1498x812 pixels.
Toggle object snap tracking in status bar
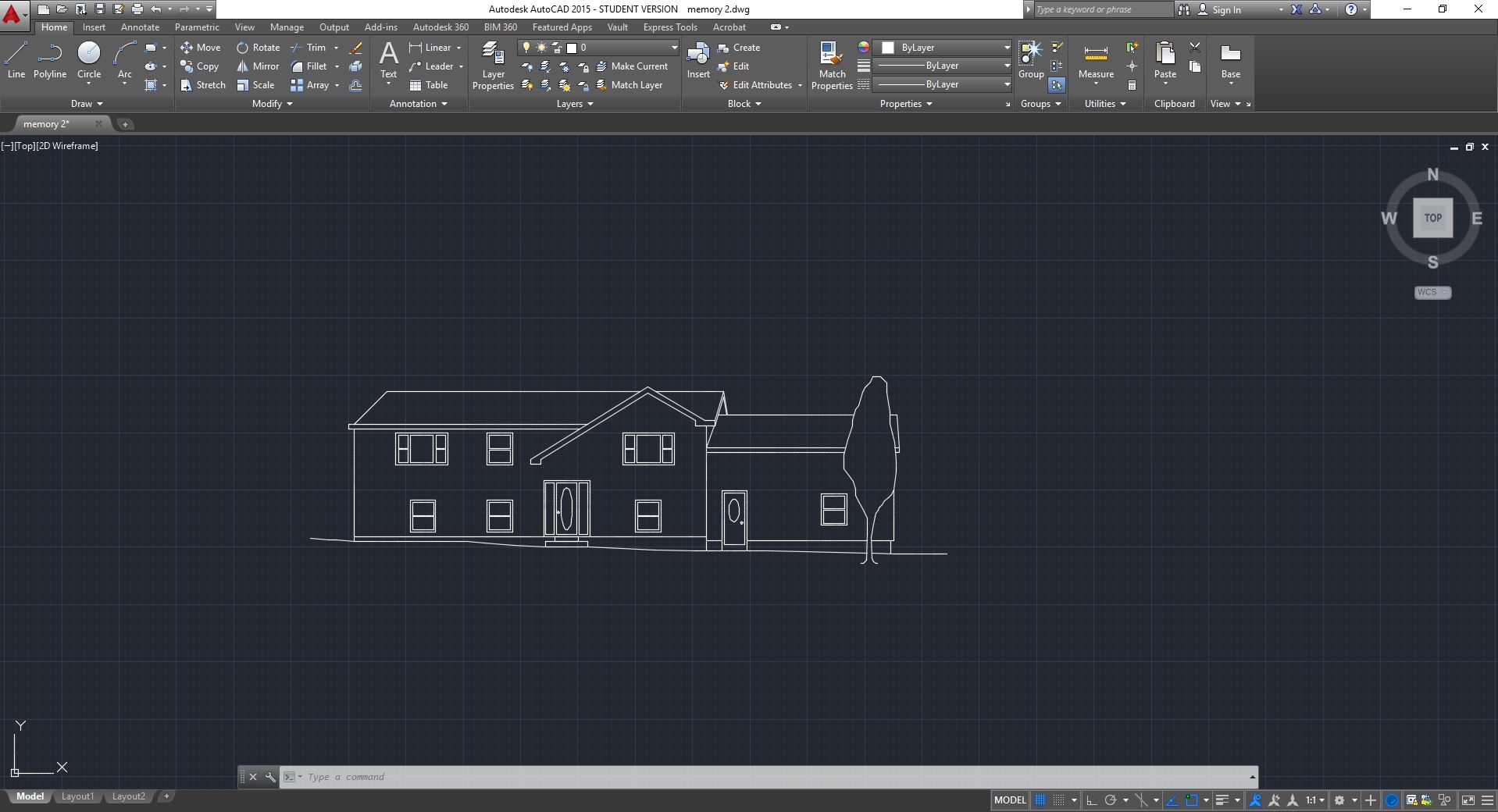1172,800
